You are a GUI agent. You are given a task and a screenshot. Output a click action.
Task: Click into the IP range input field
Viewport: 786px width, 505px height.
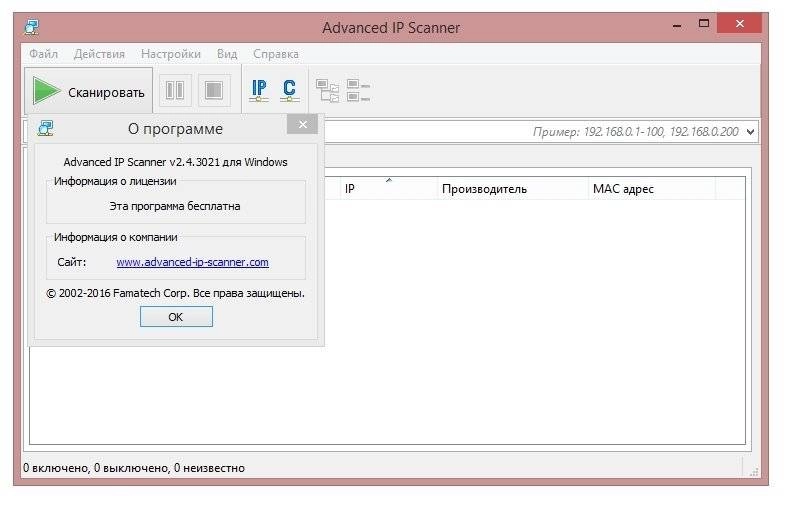[x=531, y=132]
